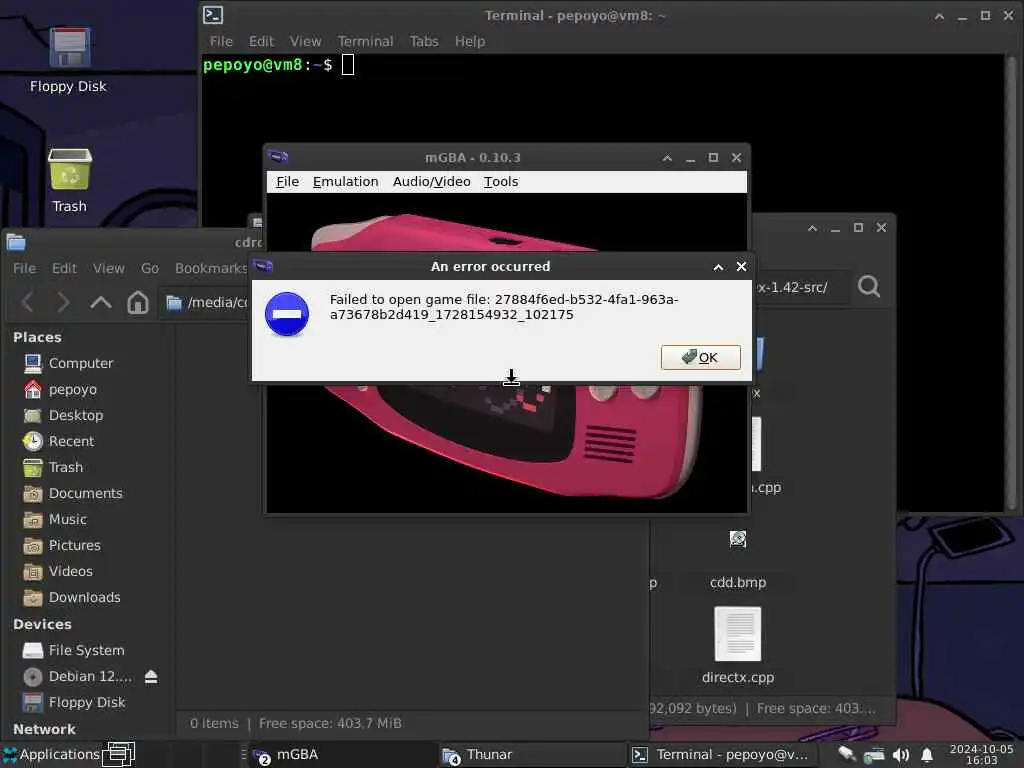Viewport: 1024px width, 768px height.
Task: Select the directx.cpp file
Action: click(x=738, y=645)
